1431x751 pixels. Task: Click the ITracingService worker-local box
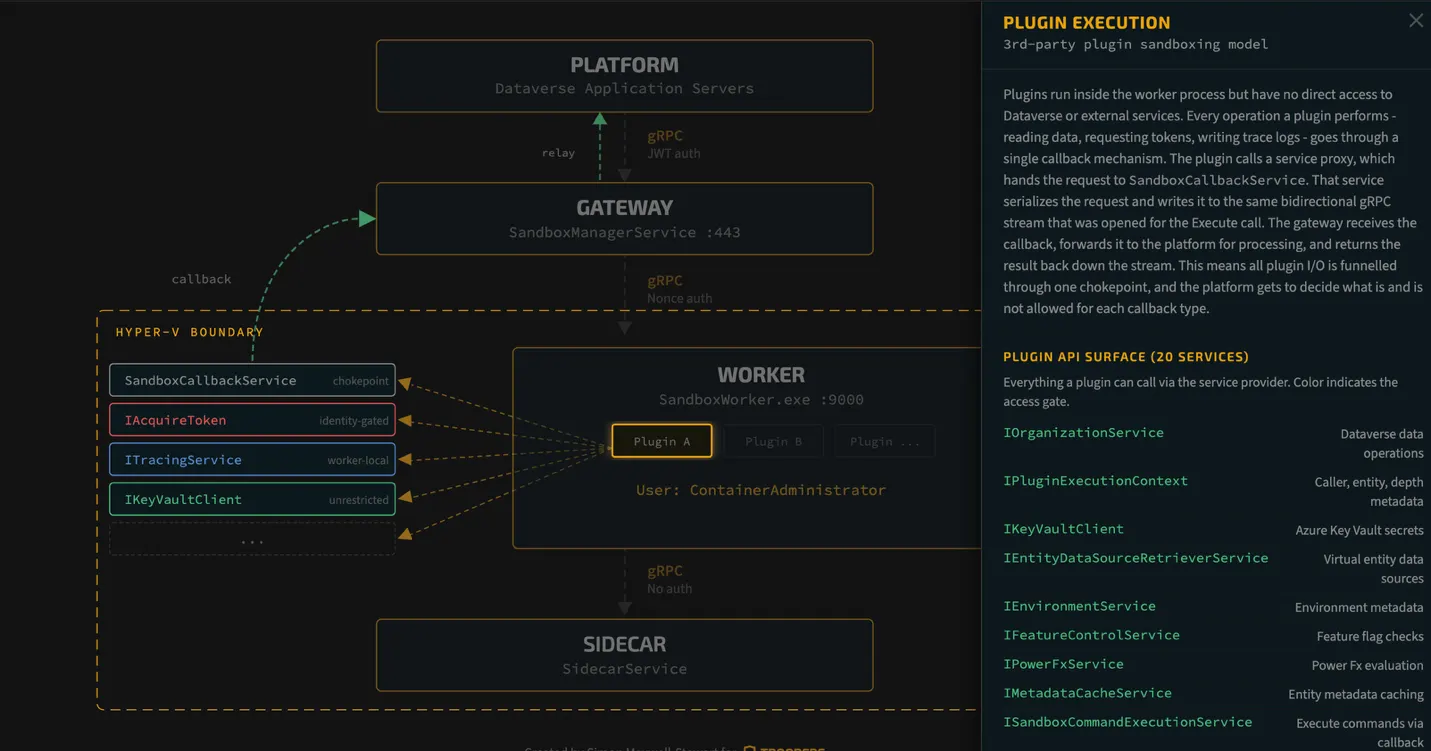[252, 460]
